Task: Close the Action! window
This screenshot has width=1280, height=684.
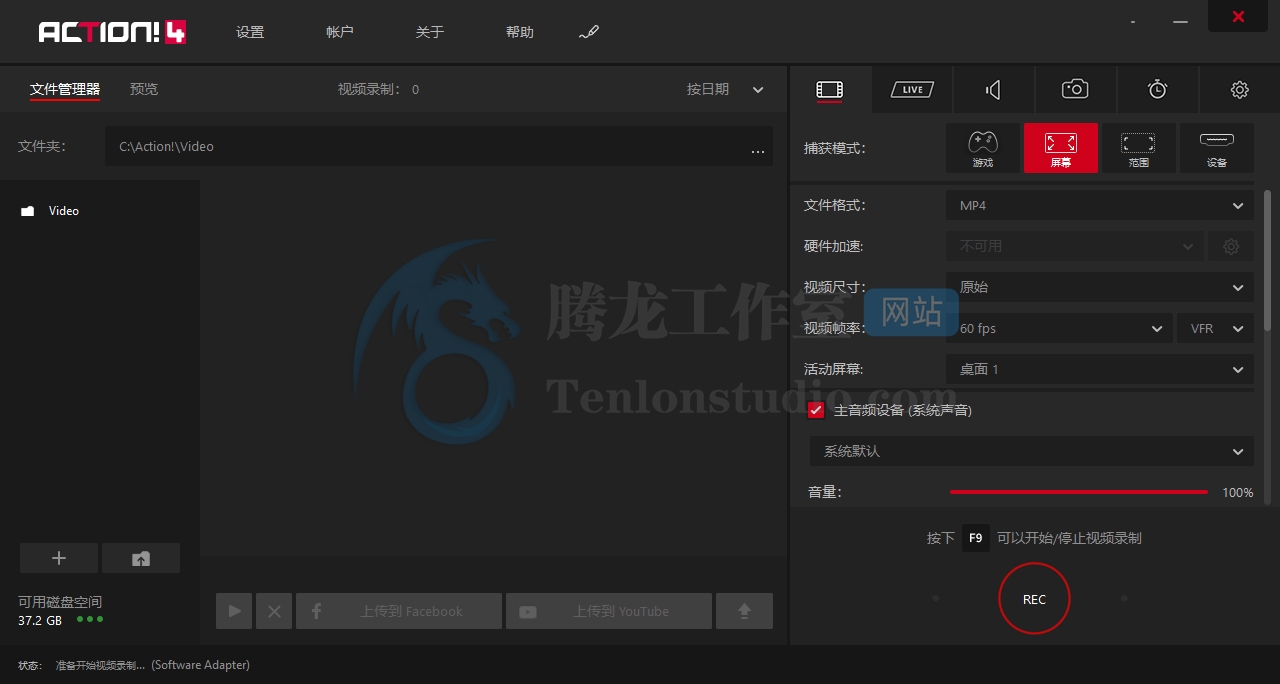Action: pos(1238,16)
